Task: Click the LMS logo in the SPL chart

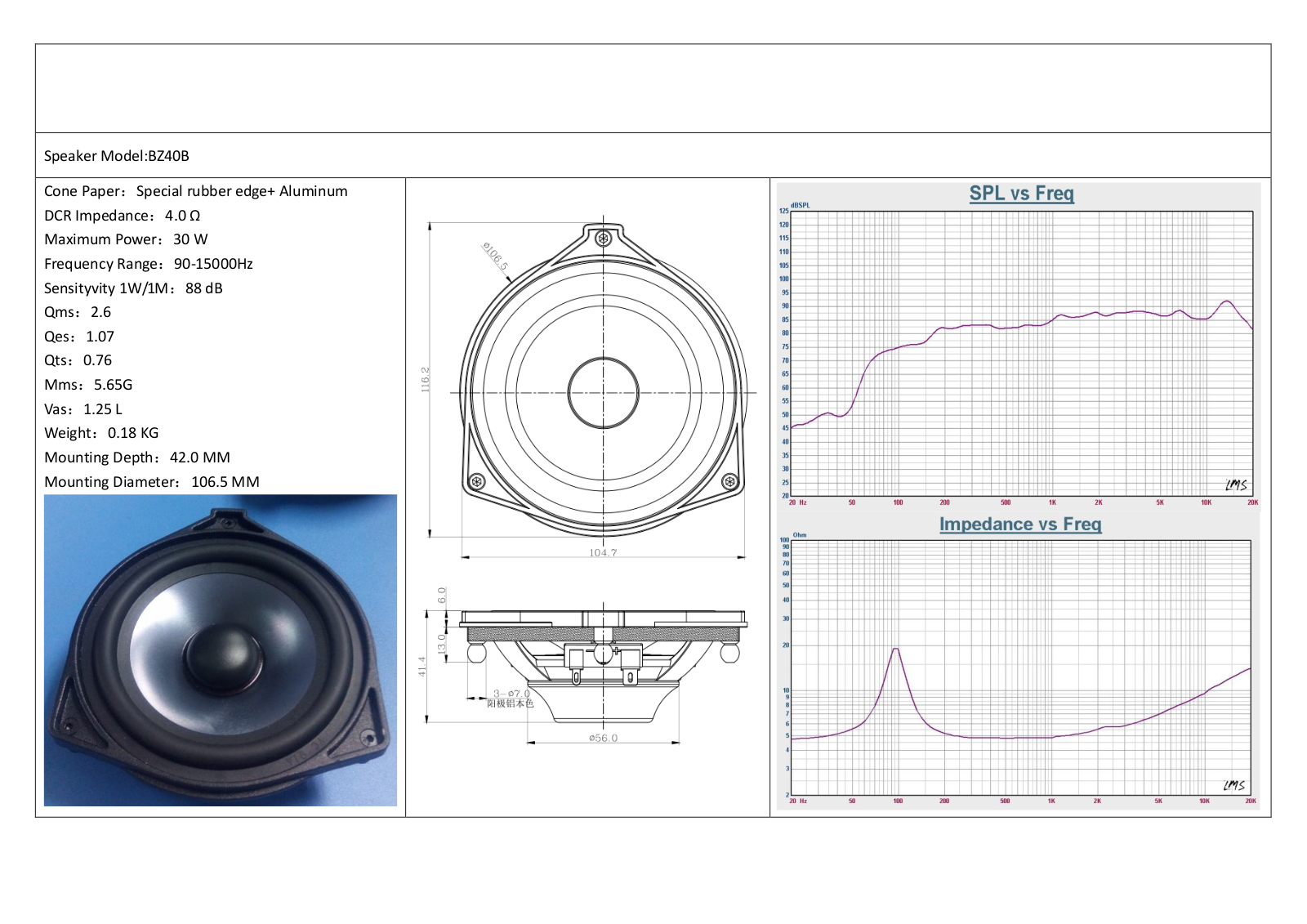Action: 1236,484
